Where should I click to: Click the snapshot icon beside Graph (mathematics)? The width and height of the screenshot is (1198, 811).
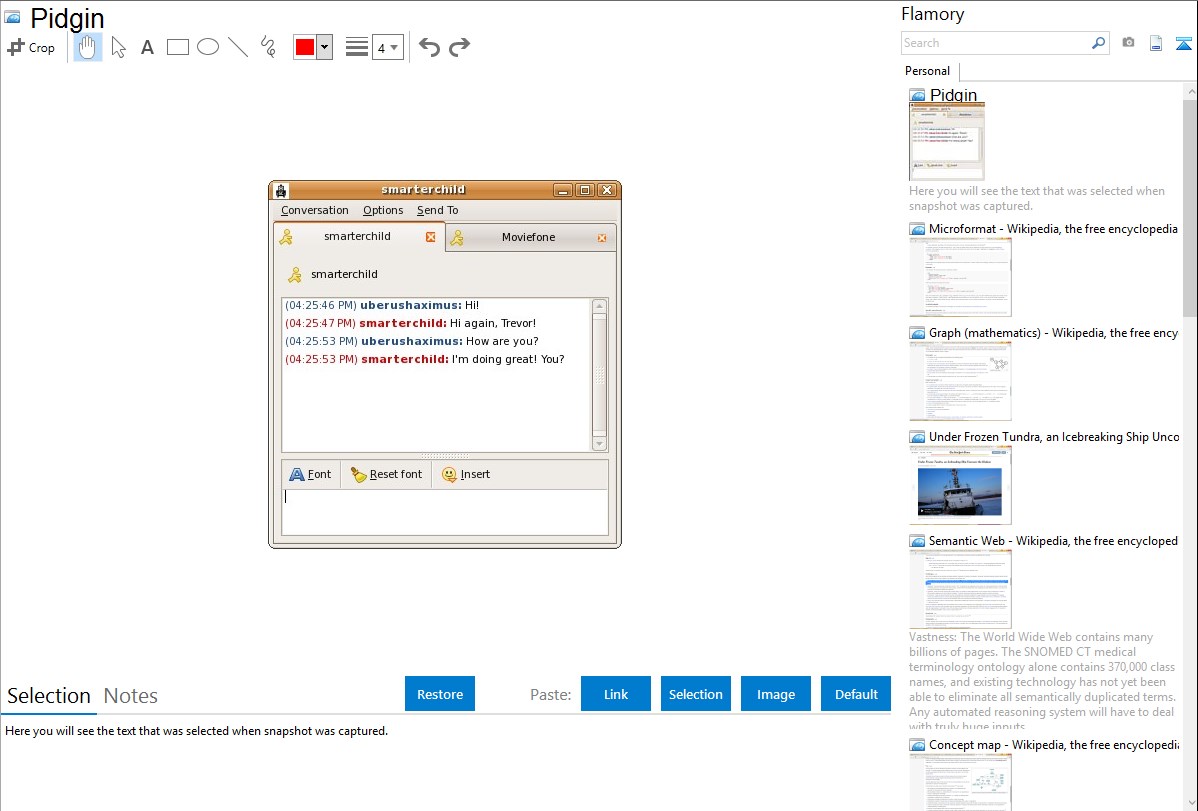point(917,333)
